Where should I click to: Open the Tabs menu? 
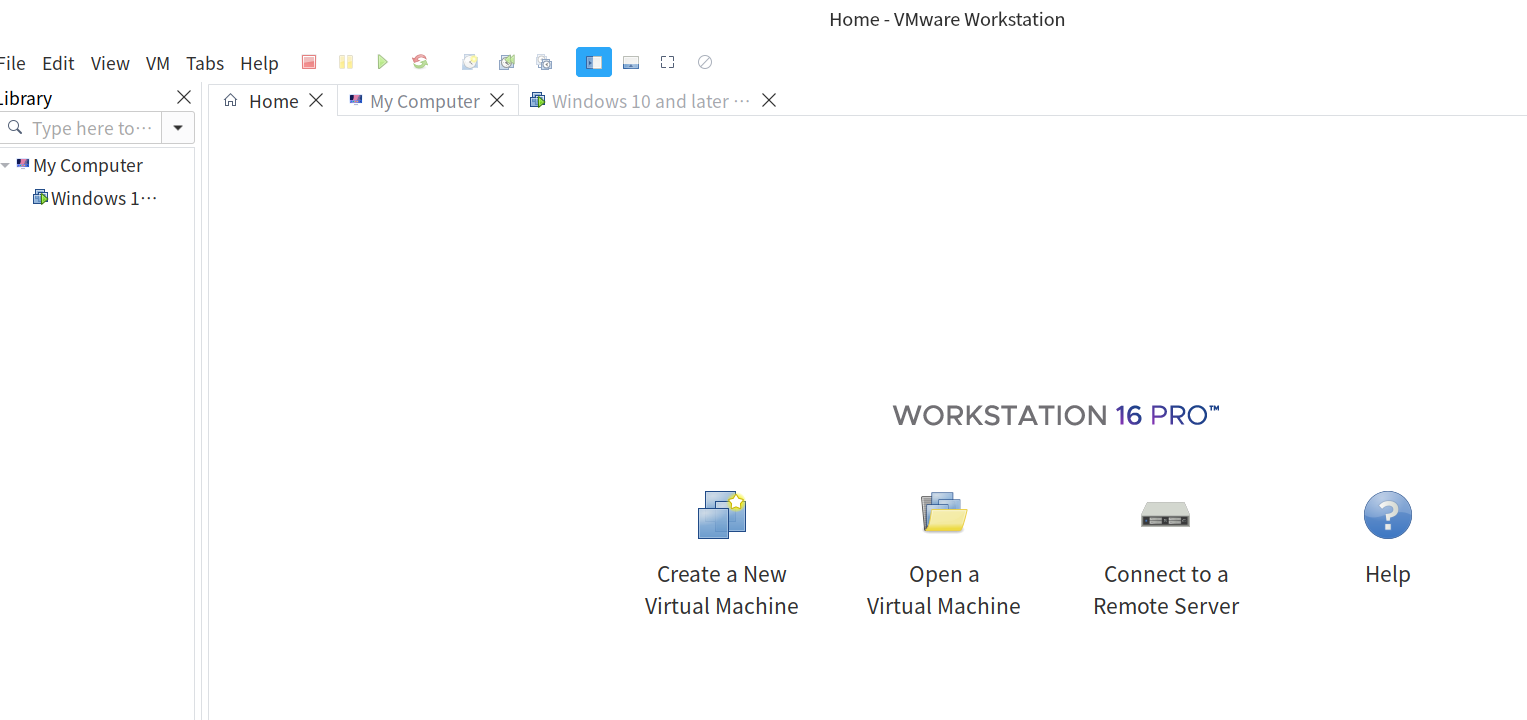[x=205, y=63]
